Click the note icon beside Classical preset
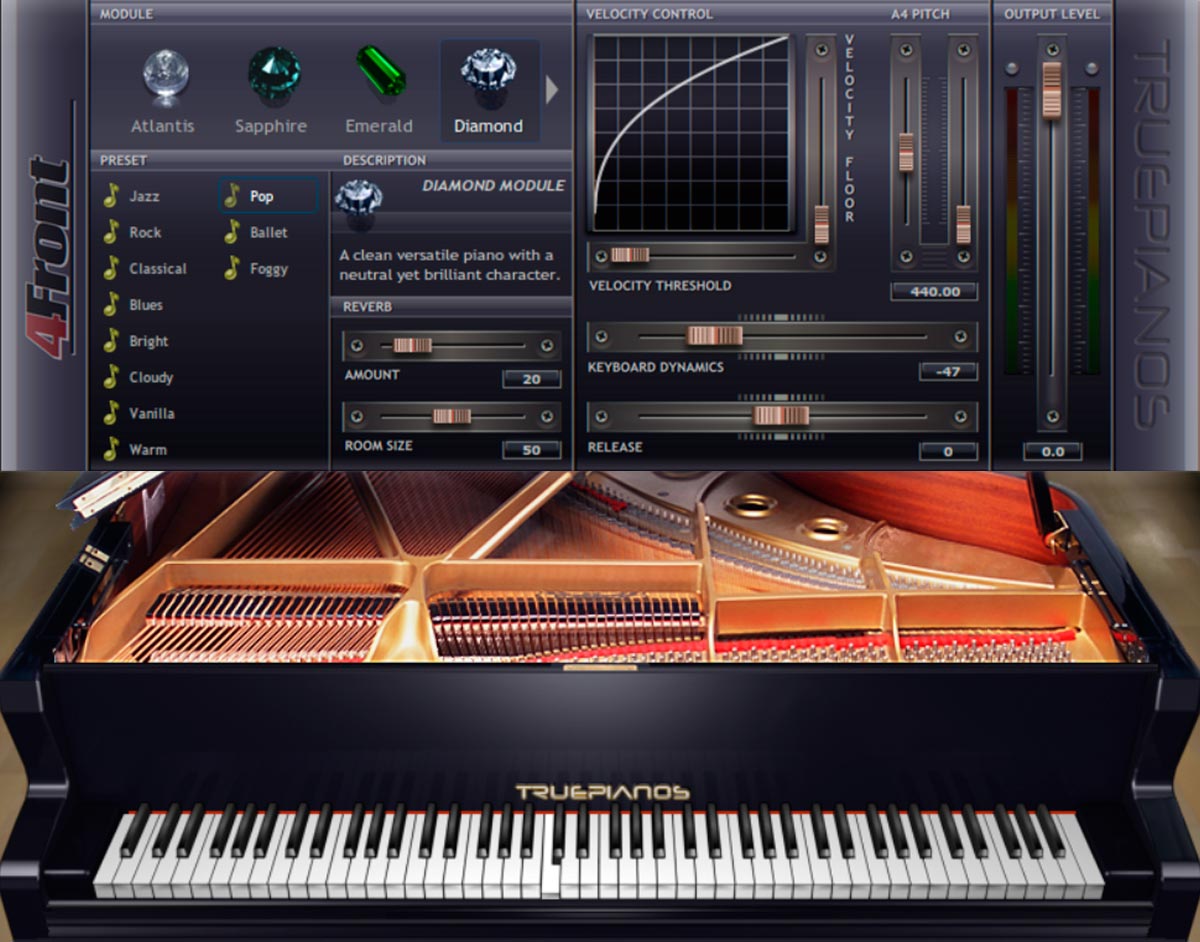This screenshot has height=942, width=1200. pyautogui.click(x=111, y=268)
